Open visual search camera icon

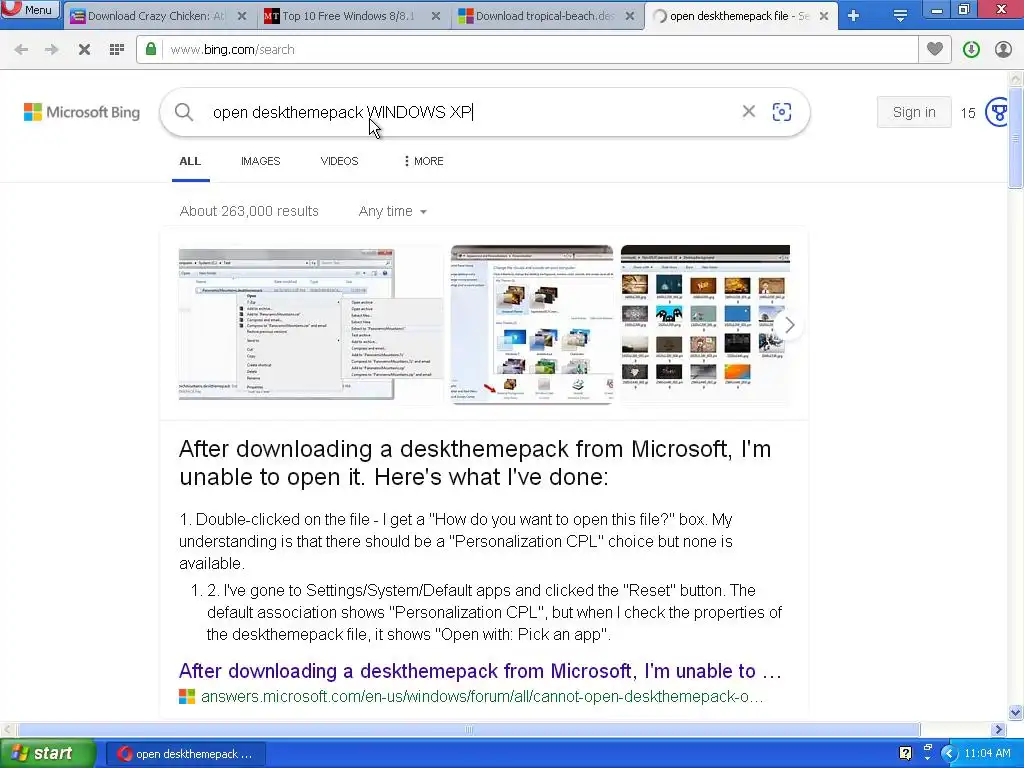tap(782, 112)
